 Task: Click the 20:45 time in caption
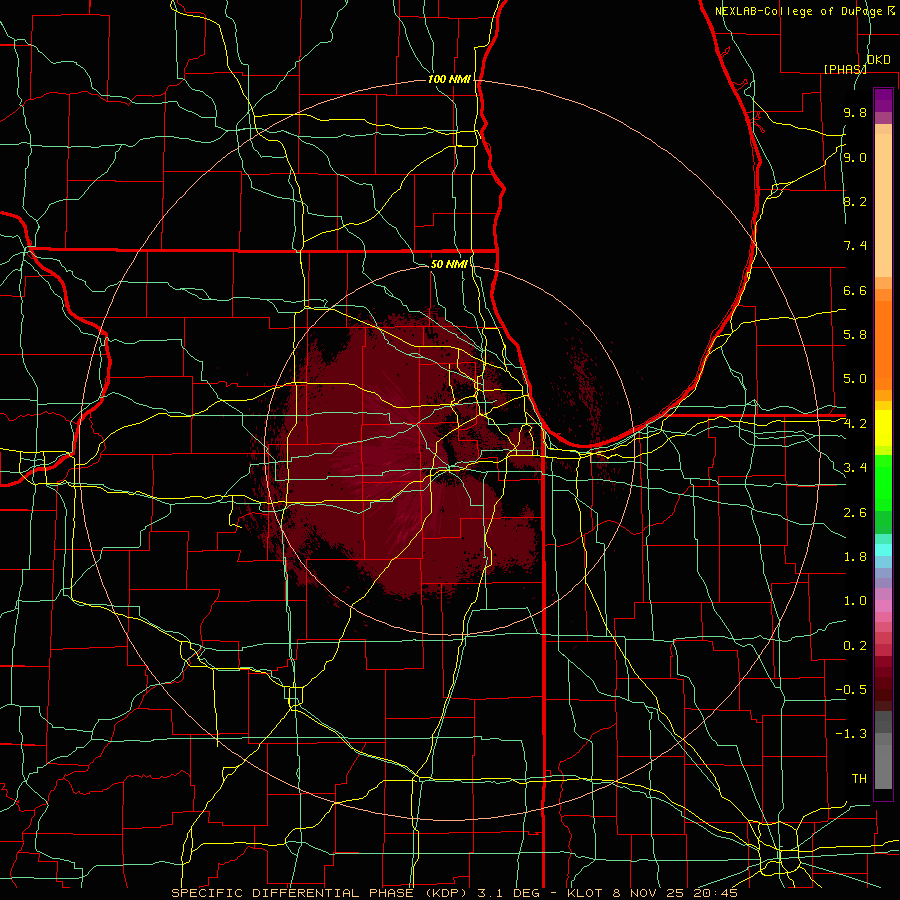[717, 893]
